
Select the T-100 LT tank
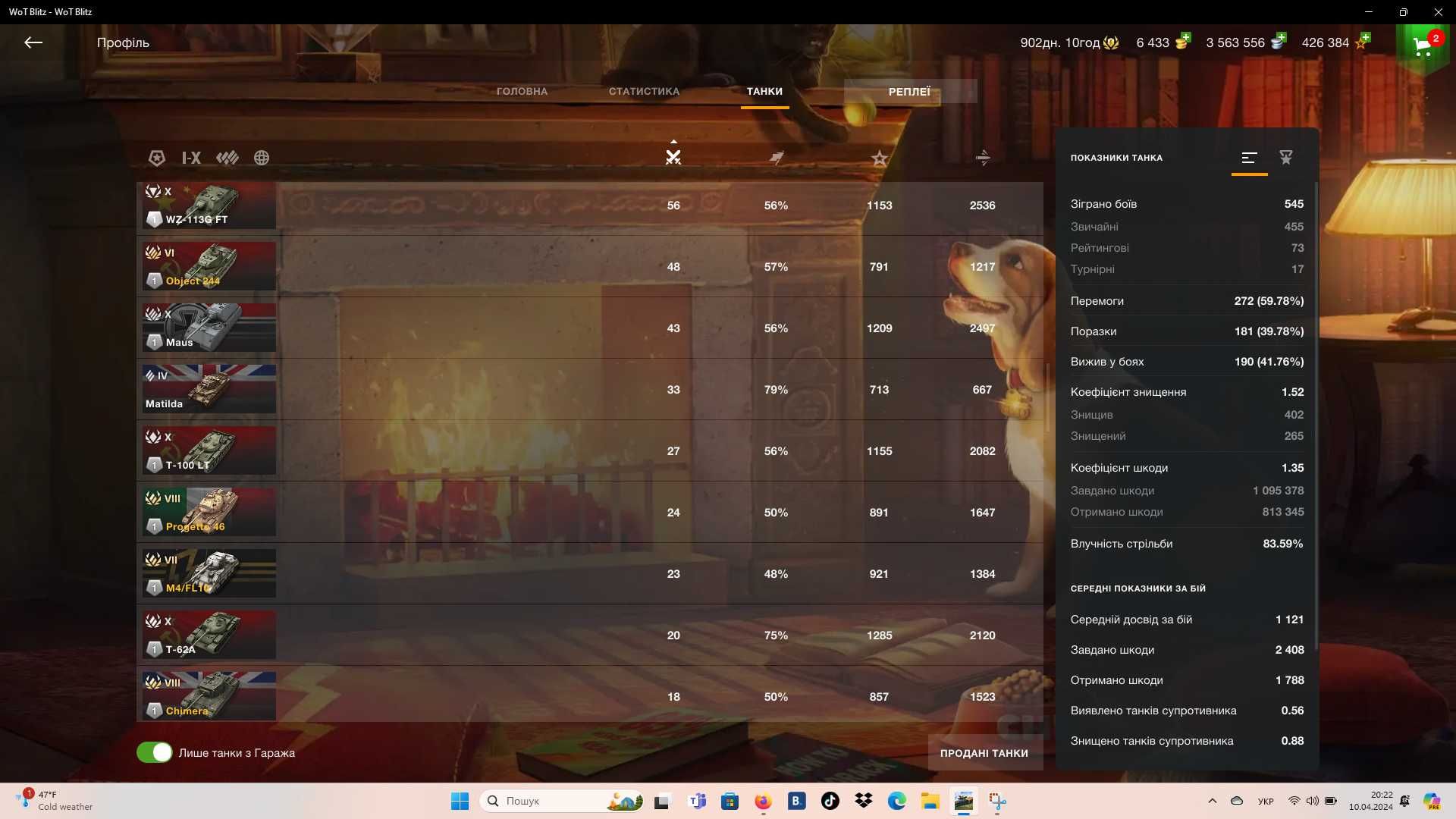(x=589, y=450)
